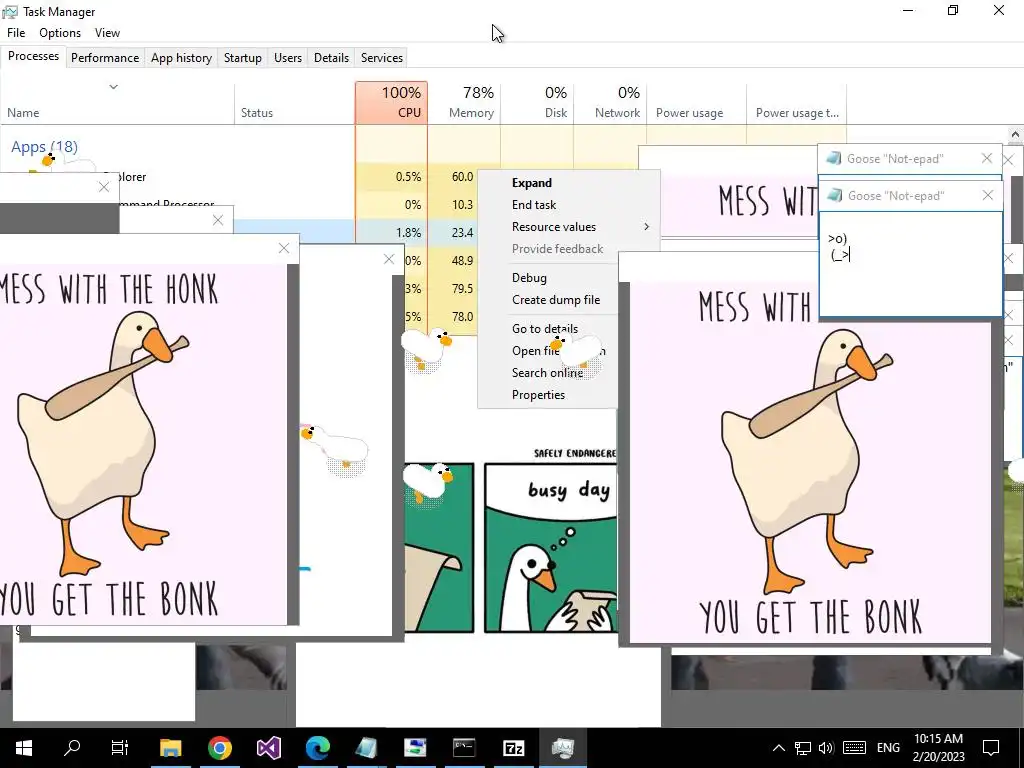Collapse sort chevron above Name column
Image resolution: width=1024 pixels, height=768 pixels.
click(113, 87)
